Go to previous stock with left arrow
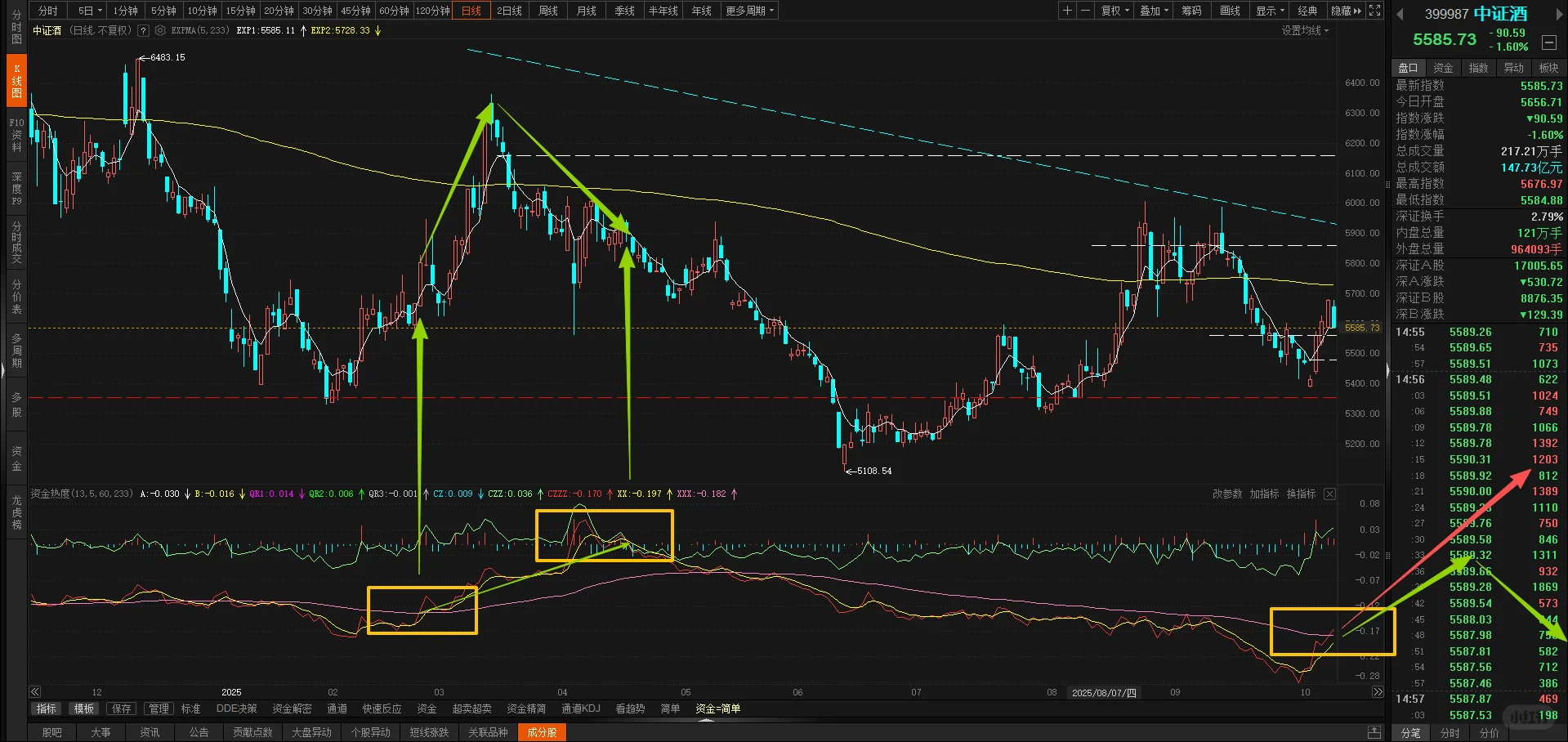Viewport: 1568px width, 742px height. (x=1400, y=14)
